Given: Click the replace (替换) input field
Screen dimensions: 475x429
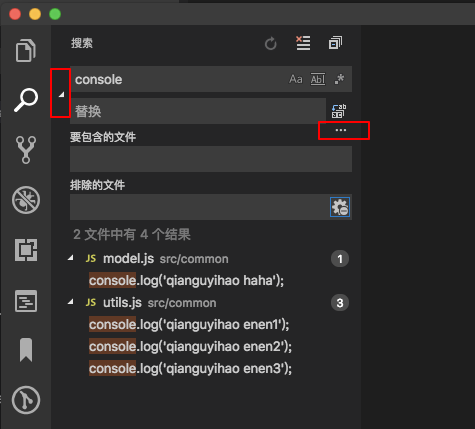Looking at the screenshot, I should 198,111.
